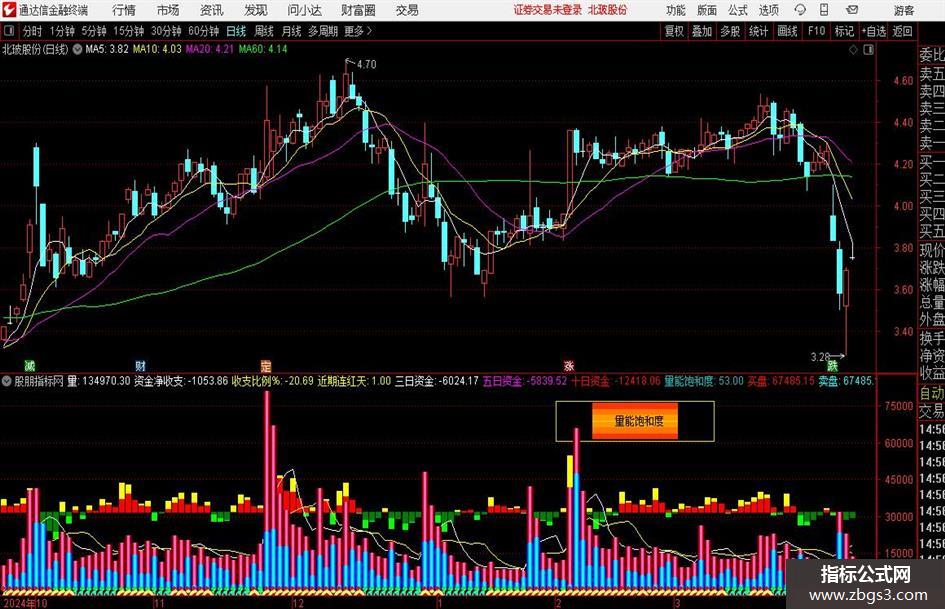Image resolution: width=945 pixels, height=609 pixels.
Task: Toggle the left panel layout icon
Action: 8,31
